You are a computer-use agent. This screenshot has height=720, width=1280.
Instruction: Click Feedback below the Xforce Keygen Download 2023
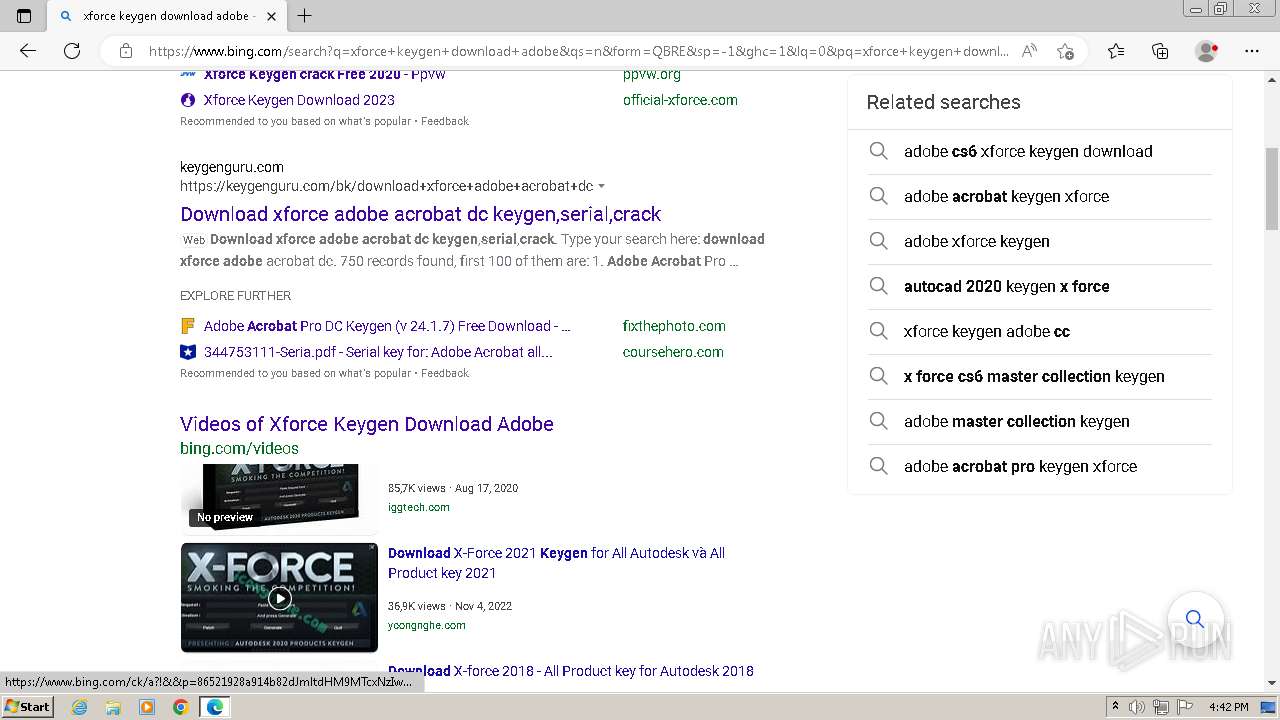445,121
